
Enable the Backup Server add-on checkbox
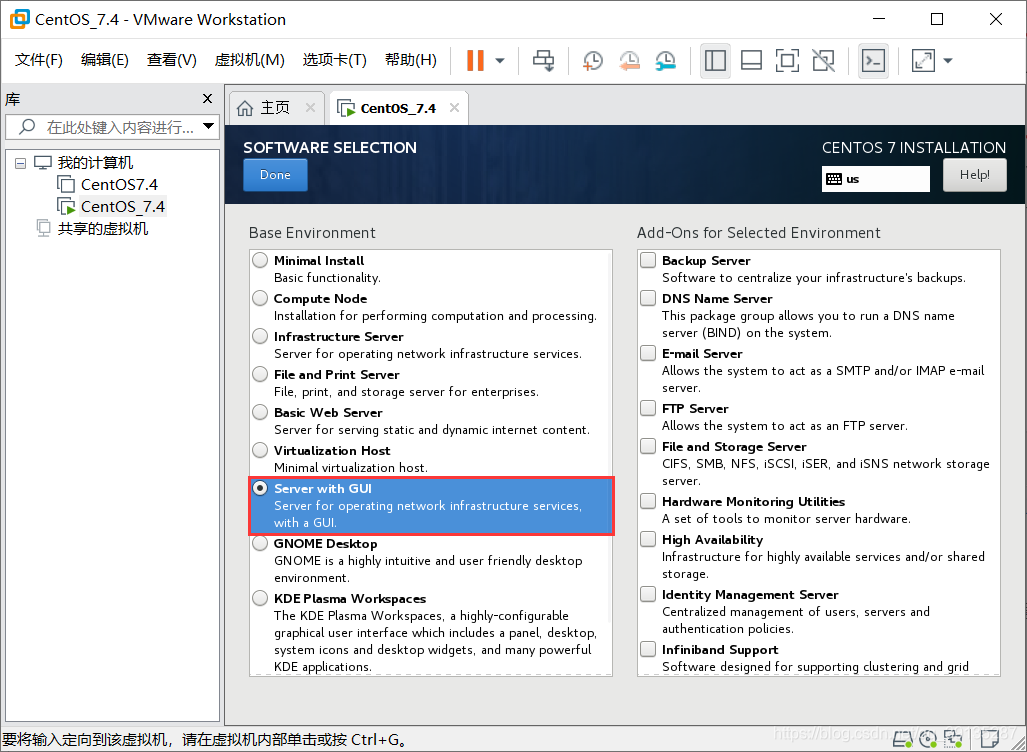[648, 260]
